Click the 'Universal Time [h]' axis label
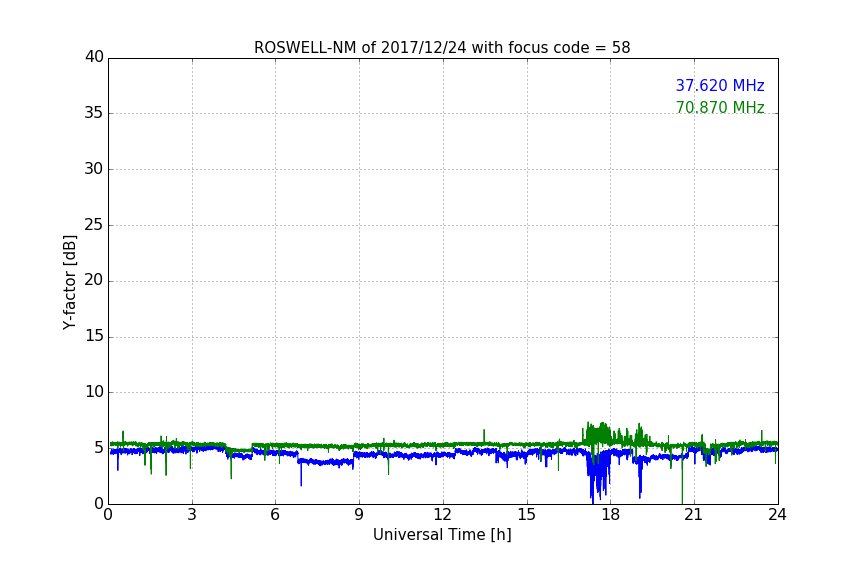The height and width of the screenshot is (576, 864). (442, 535)
